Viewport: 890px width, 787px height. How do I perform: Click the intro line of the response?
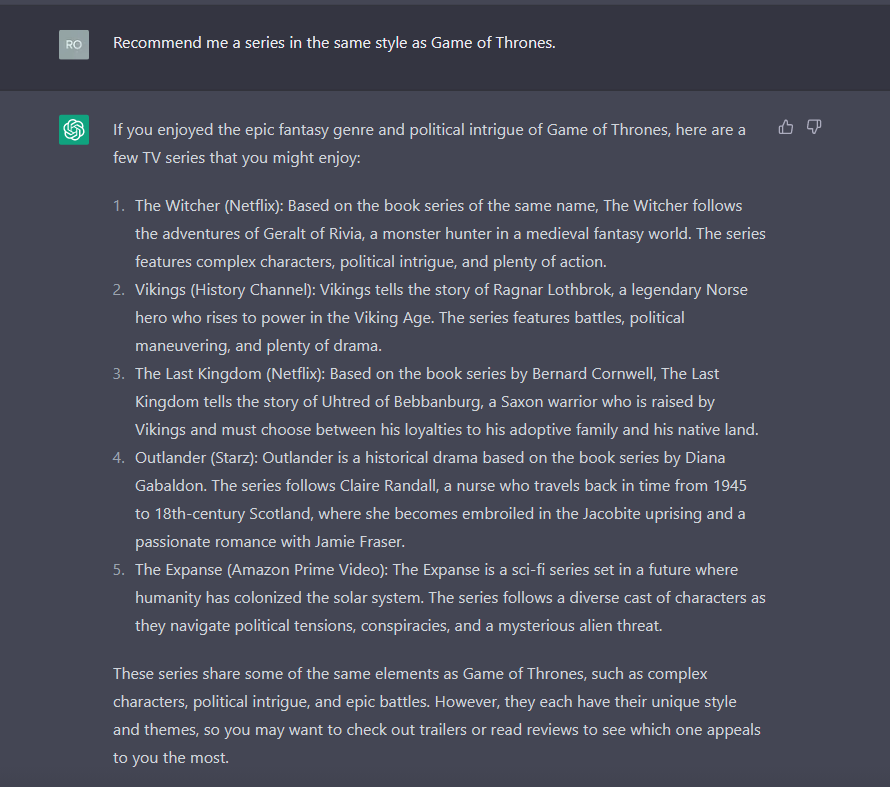429,144
